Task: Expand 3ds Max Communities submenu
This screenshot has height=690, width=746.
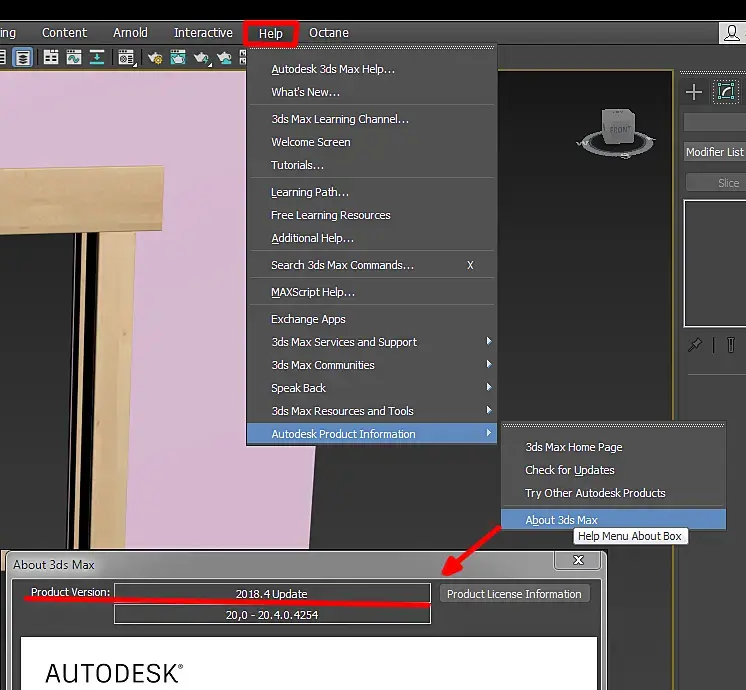Action: 372,365
